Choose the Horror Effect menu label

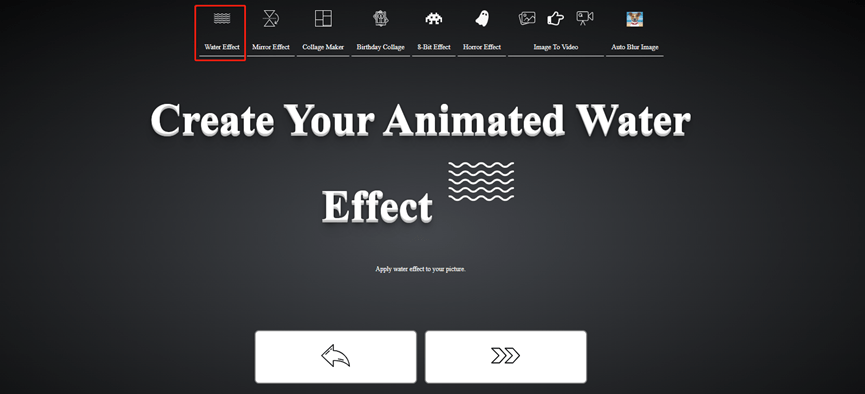pos(482,47)
